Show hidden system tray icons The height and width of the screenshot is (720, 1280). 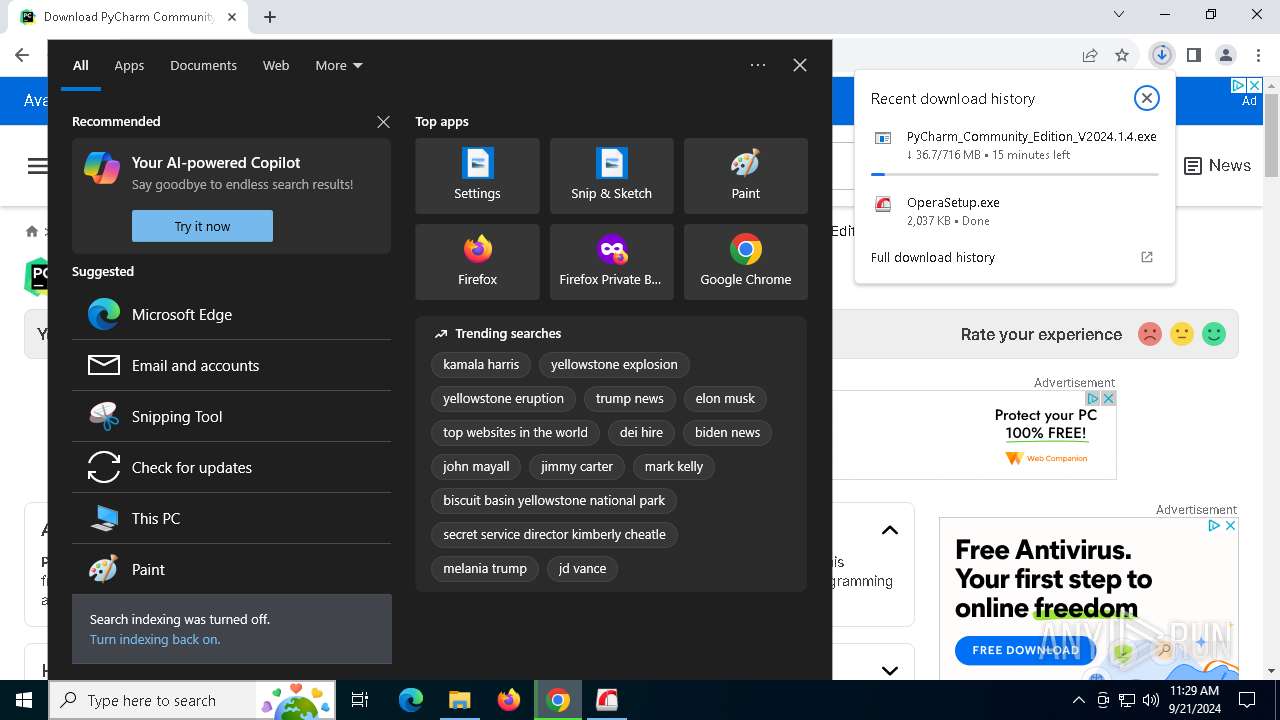point(1078,700)
